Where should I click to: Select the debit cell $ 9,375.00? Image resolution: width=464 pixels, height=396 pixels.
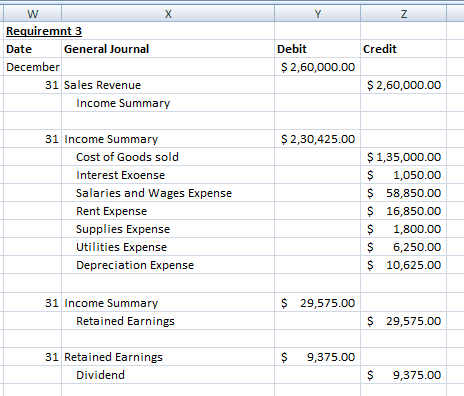click(318, 357)
